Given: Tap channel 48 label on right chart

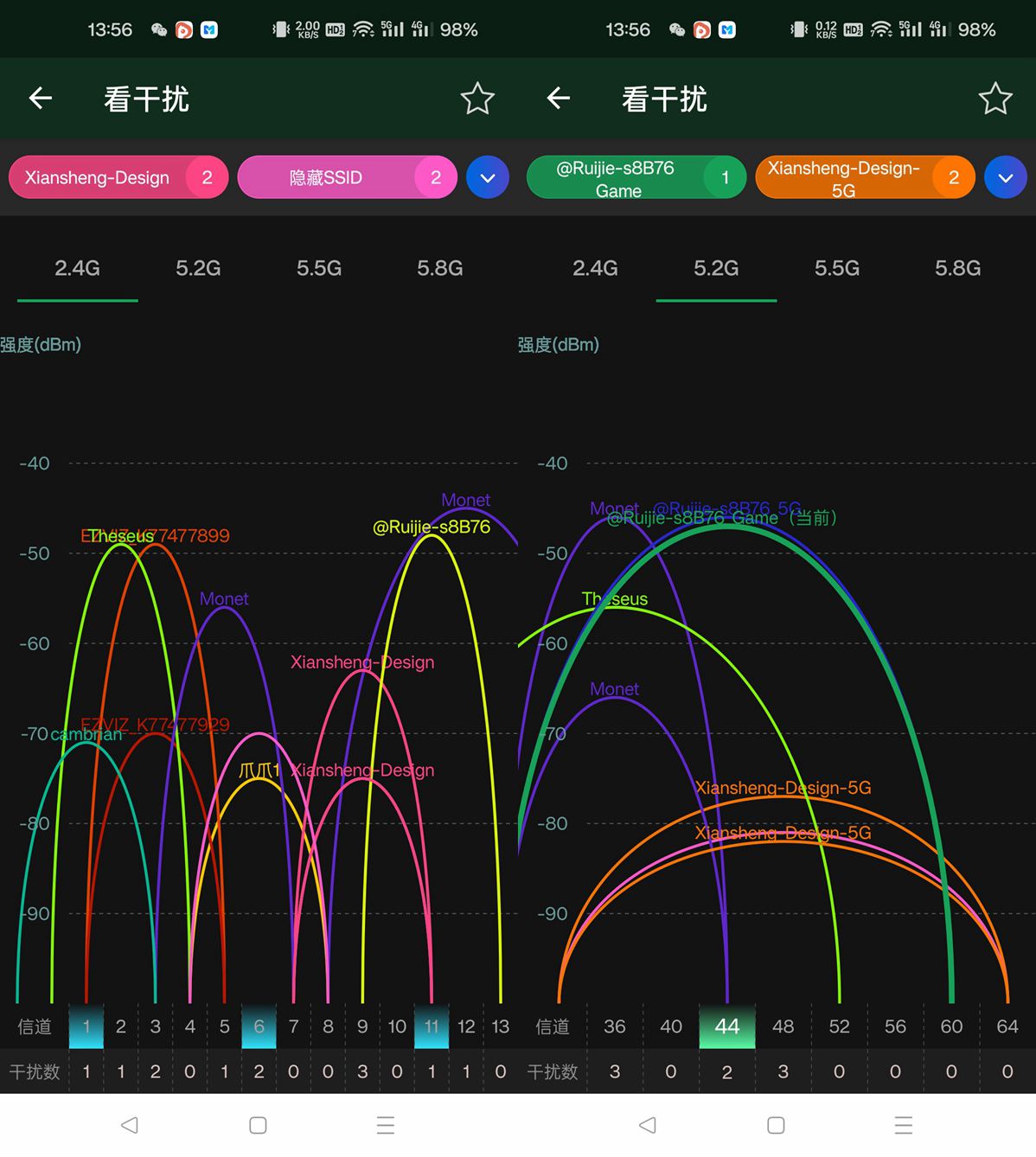Looking at the screenshot, I should click(x=783, y=1026).
